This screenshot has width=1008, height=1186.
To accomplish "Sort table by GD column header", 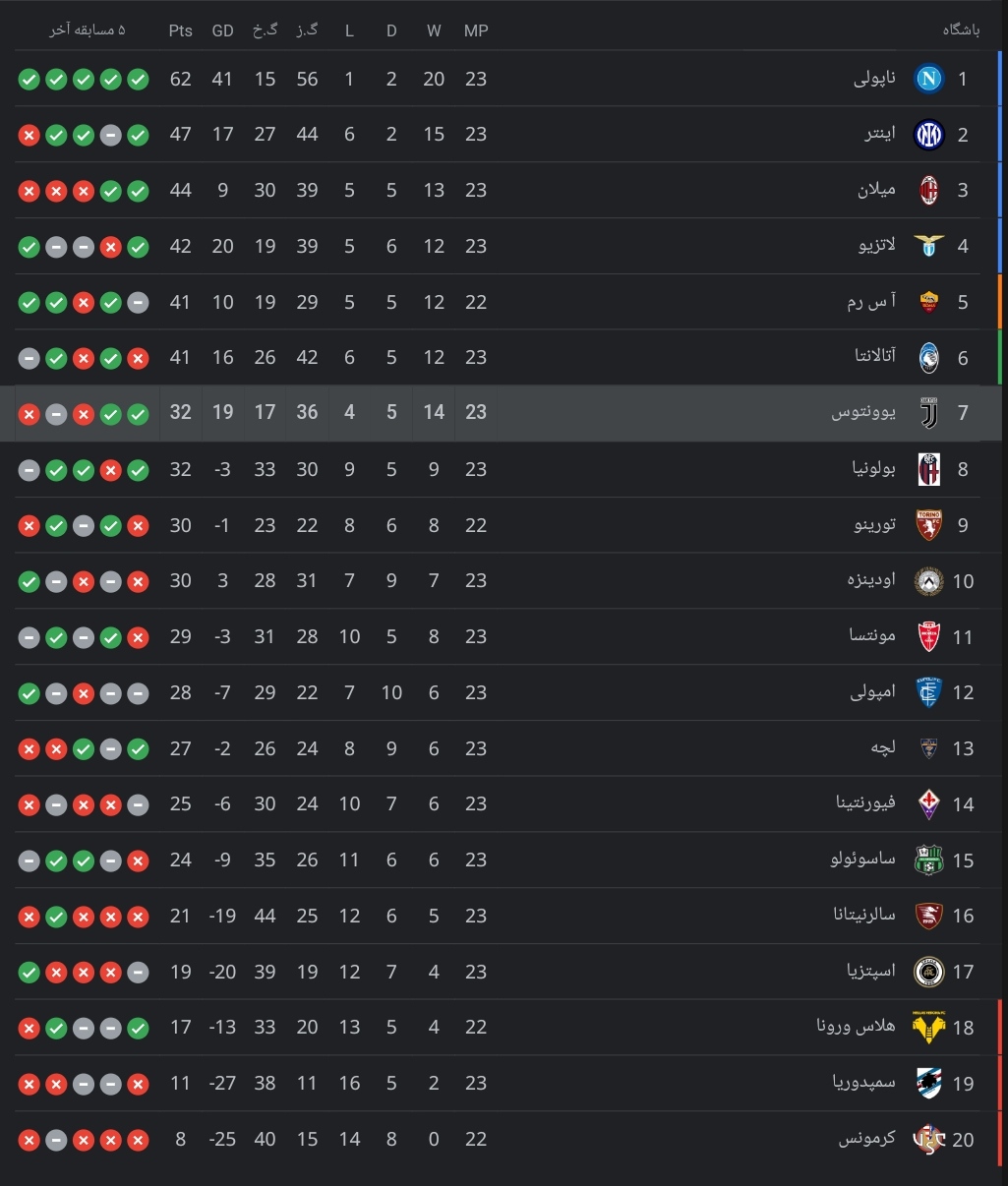I will pos(223,30).
